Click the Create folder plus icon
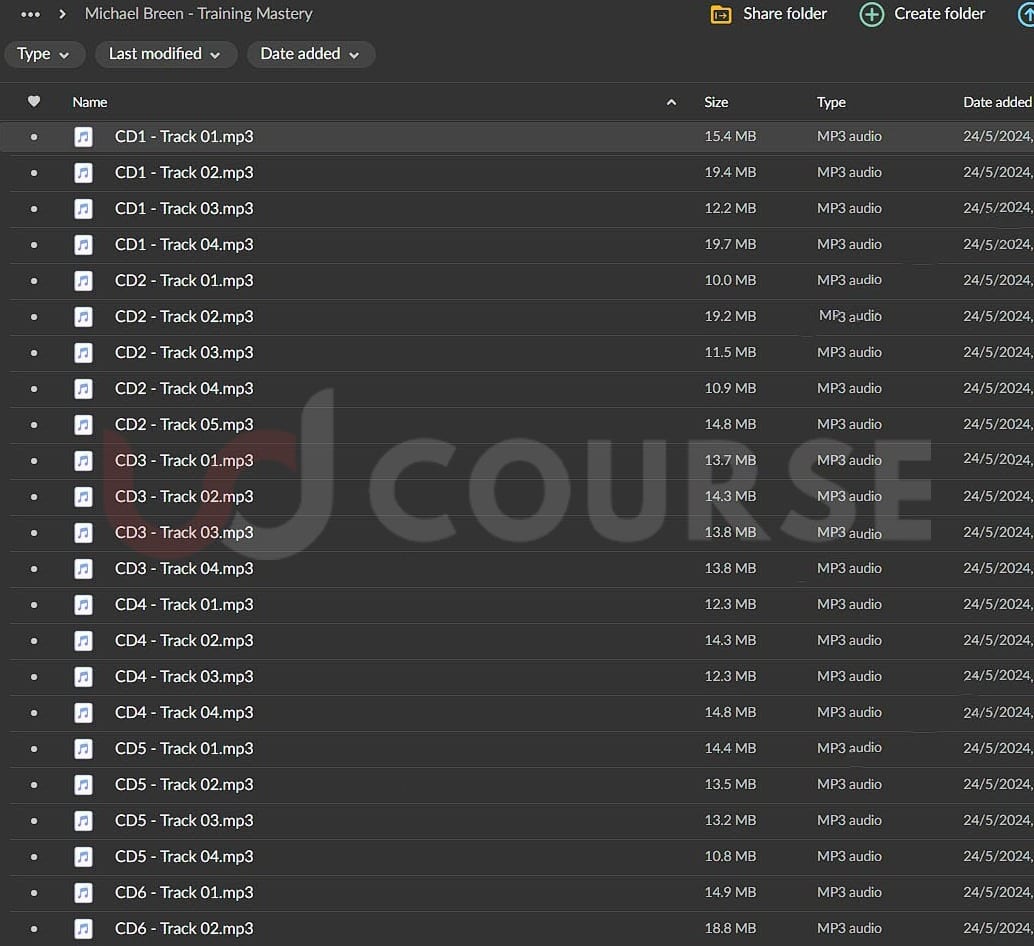1034x946 pixels. [x=872, y=14]
